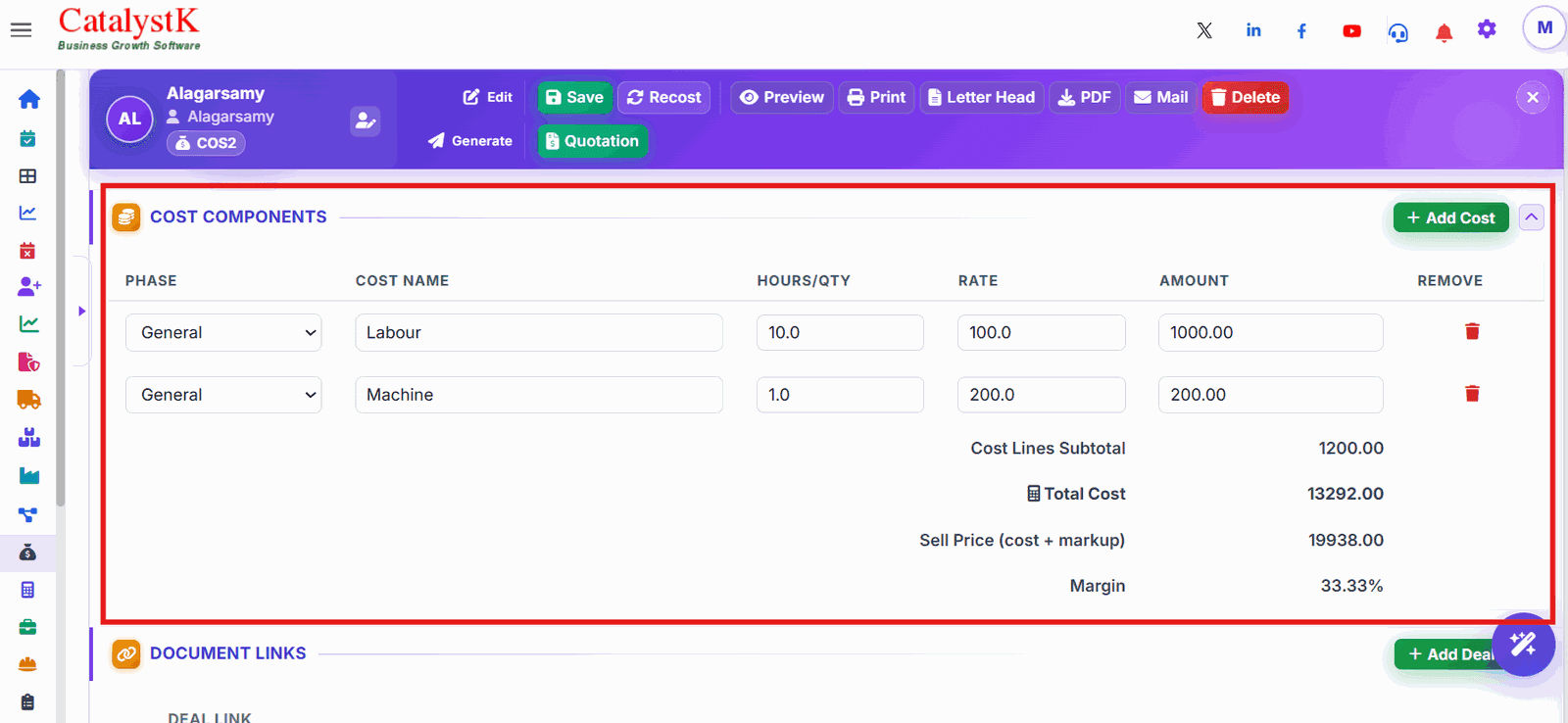Delete the Labour cost row

coord(1472,331)
